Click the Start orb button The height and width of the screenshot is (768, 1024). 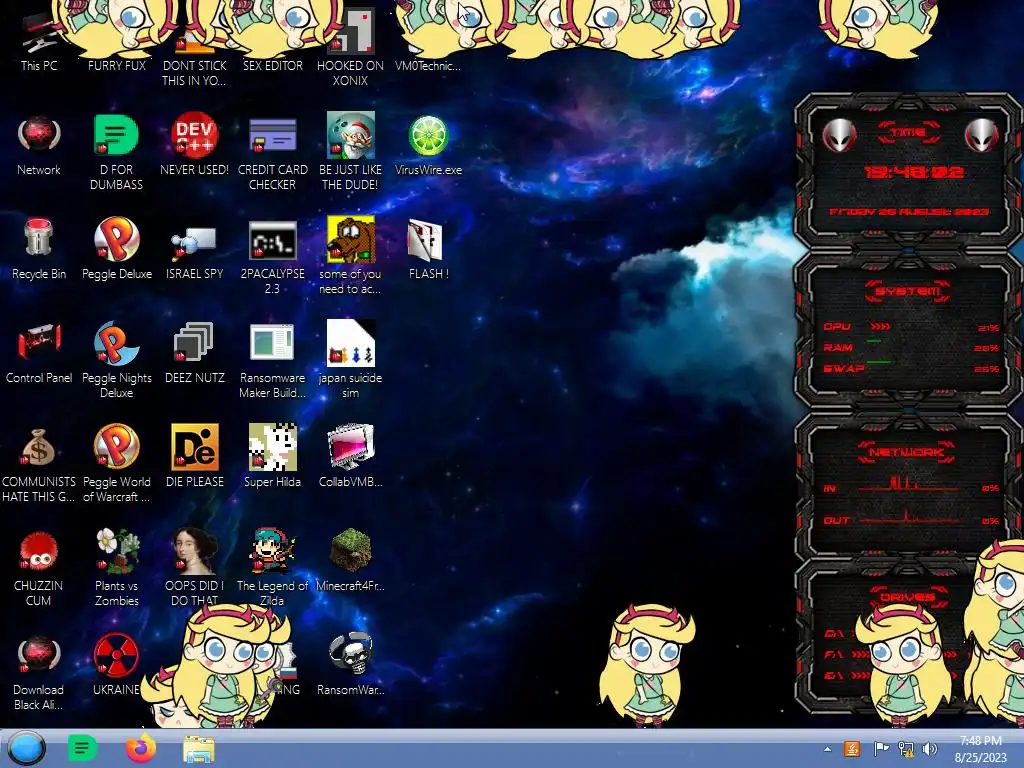pos(27,748)
